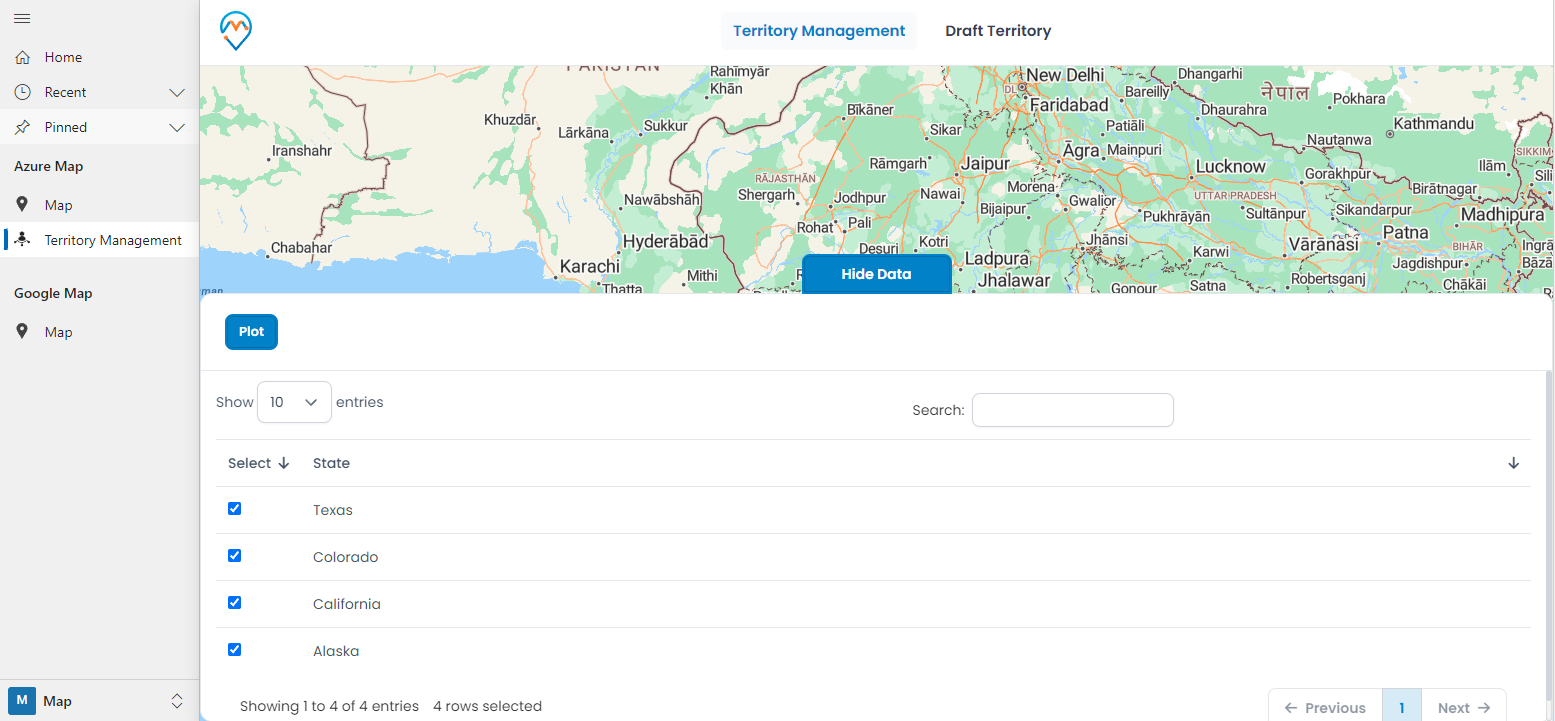Open the entries-per-page dropdown

click(294, 402)
